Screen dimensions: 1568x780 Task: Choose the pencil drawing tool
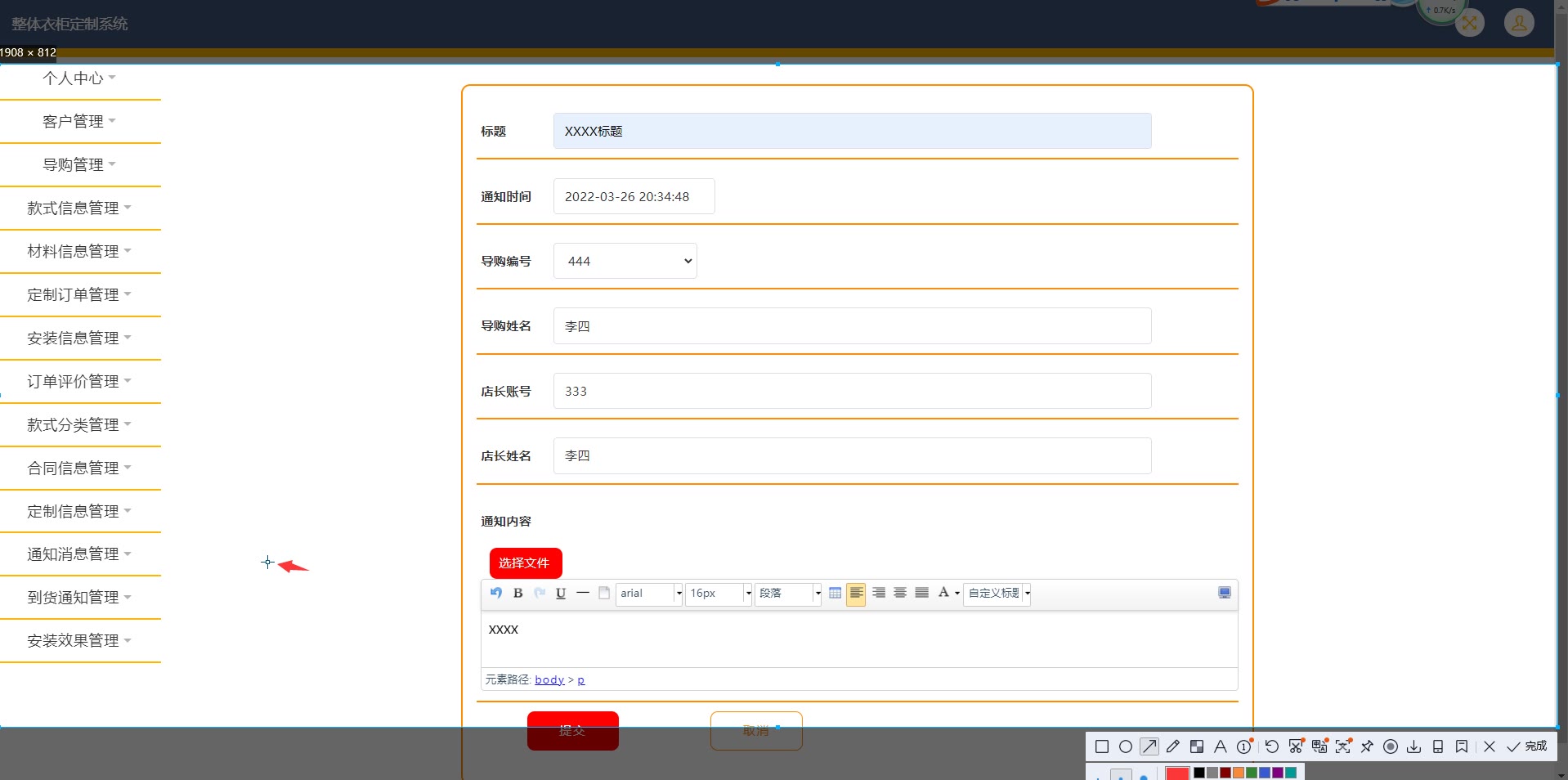(1173, 746)
